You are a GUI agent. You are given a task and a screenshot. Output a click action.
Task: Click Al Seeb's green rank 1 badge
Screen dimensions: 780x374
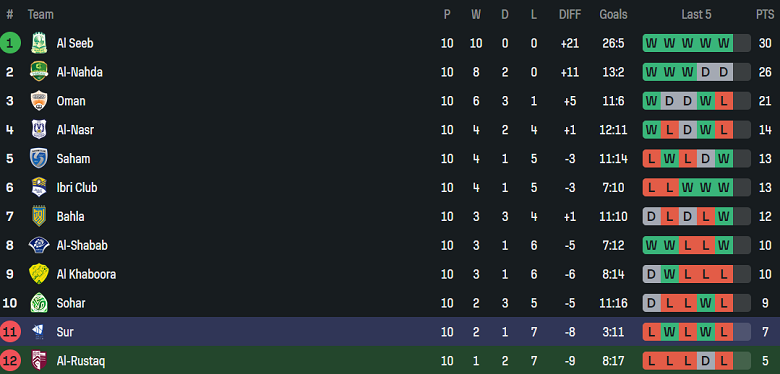pyautogui.click(x=10, y=43)
